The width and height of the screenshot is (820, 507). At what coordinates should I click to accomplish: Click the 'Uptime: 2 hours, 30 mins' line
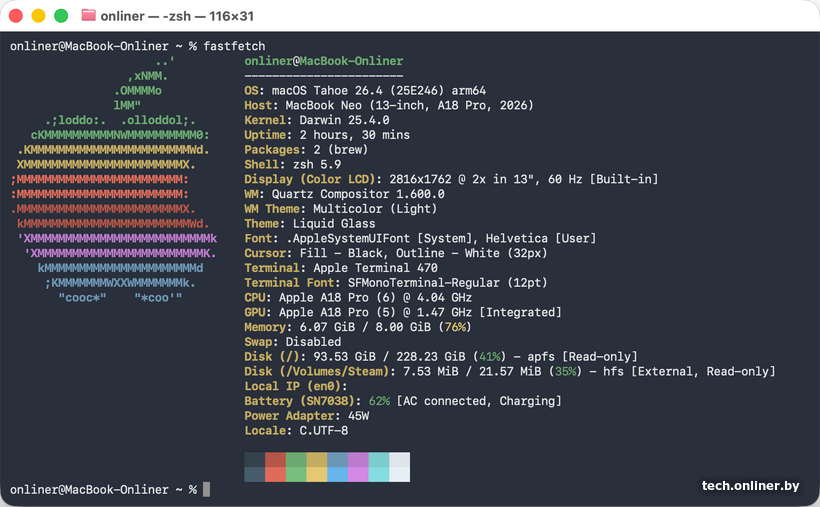pyautogui.click(x=327, y=135)
